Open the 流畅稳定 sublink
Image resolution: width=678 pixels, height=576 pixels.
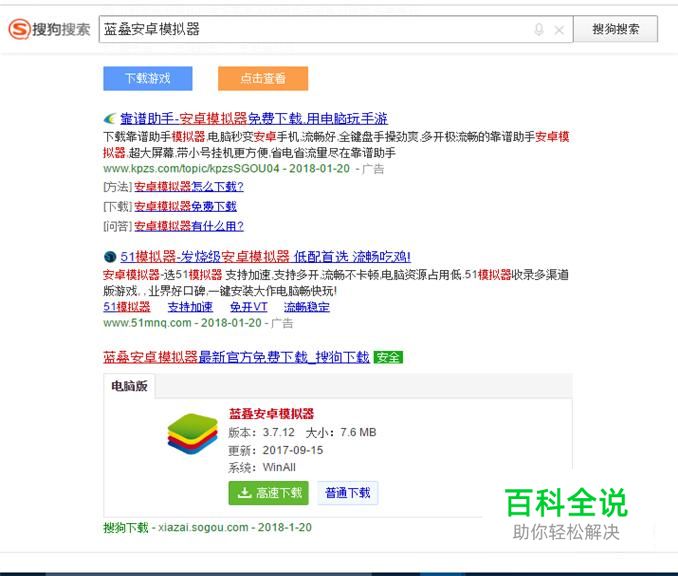[x=307, y=307]
